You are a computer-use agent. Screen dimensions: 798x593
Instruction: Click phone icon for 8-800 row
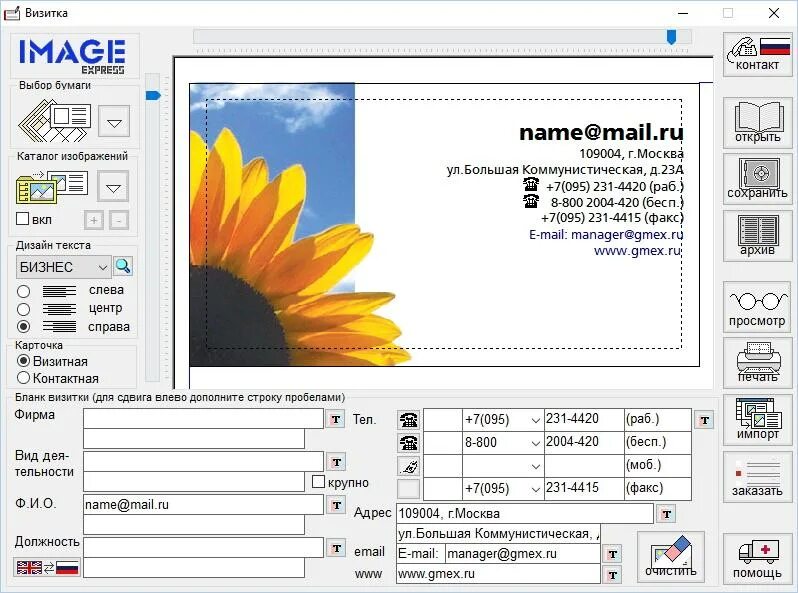[x=409, y=443]
